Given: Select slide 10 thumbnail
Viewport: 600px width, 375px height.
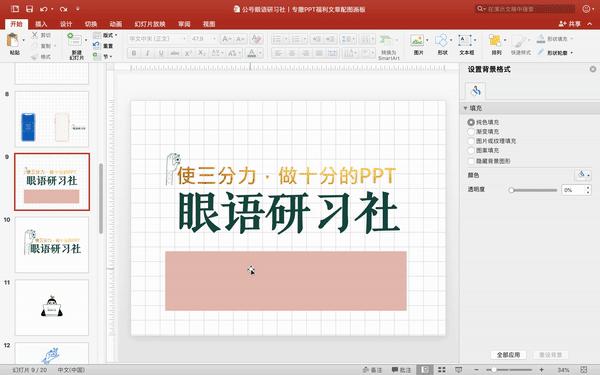Looking at the screenshot, I should coord(52,245).
